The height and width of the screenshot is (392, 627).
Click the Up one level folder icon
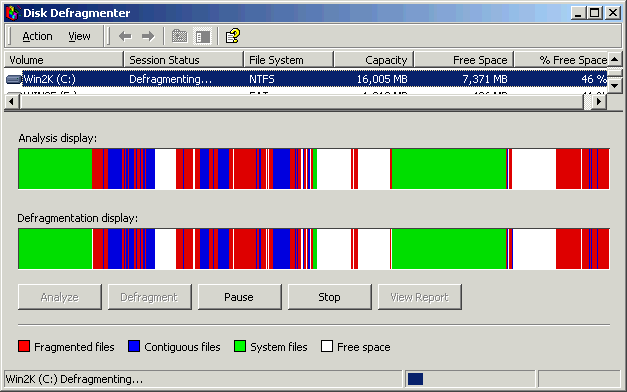click(180, 36)
